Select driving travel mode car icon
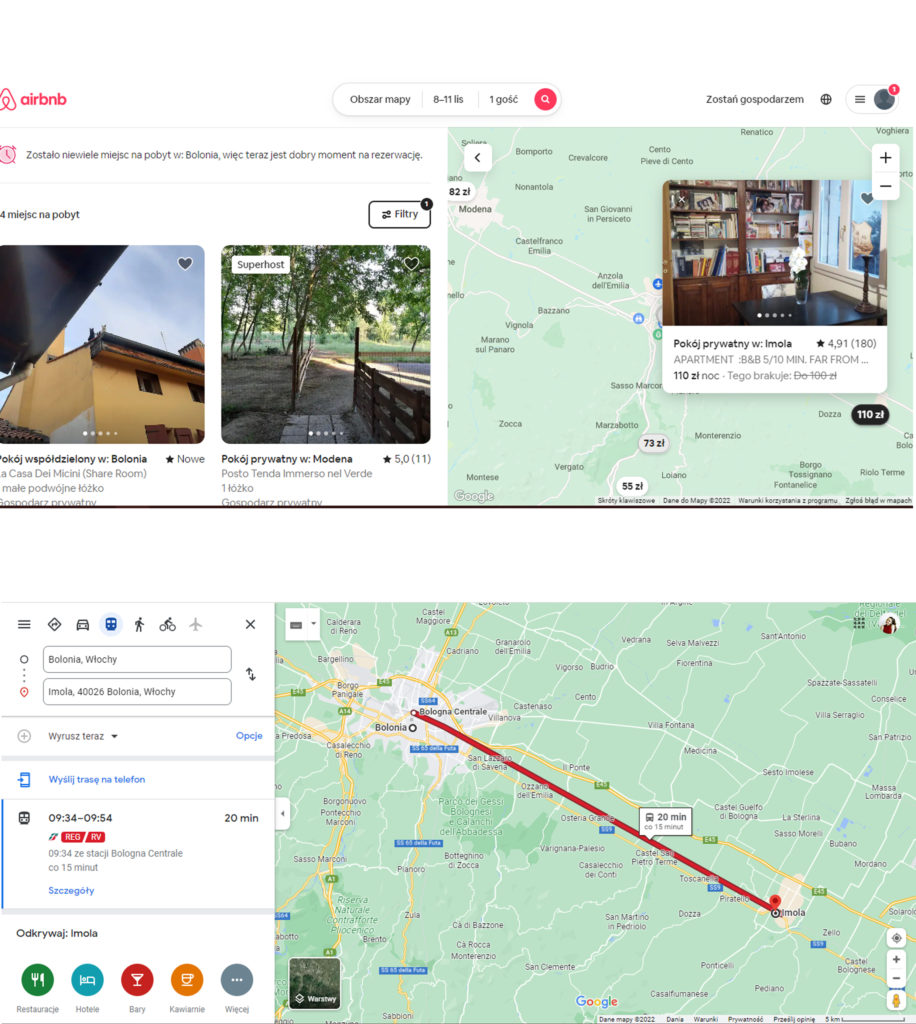Screen dimensions: 916x1024 click(82, 624)
